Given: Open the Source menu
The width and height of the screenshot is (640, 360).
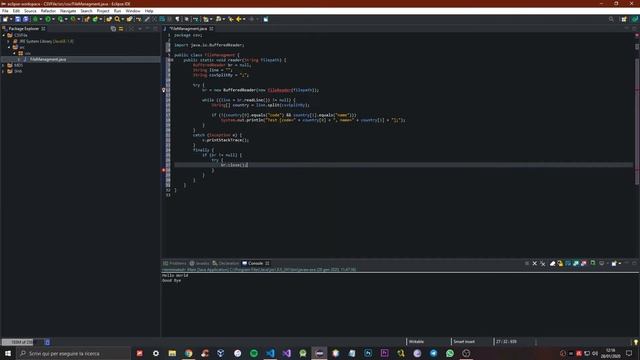Looking at the screenshot, I should point(30,11).
